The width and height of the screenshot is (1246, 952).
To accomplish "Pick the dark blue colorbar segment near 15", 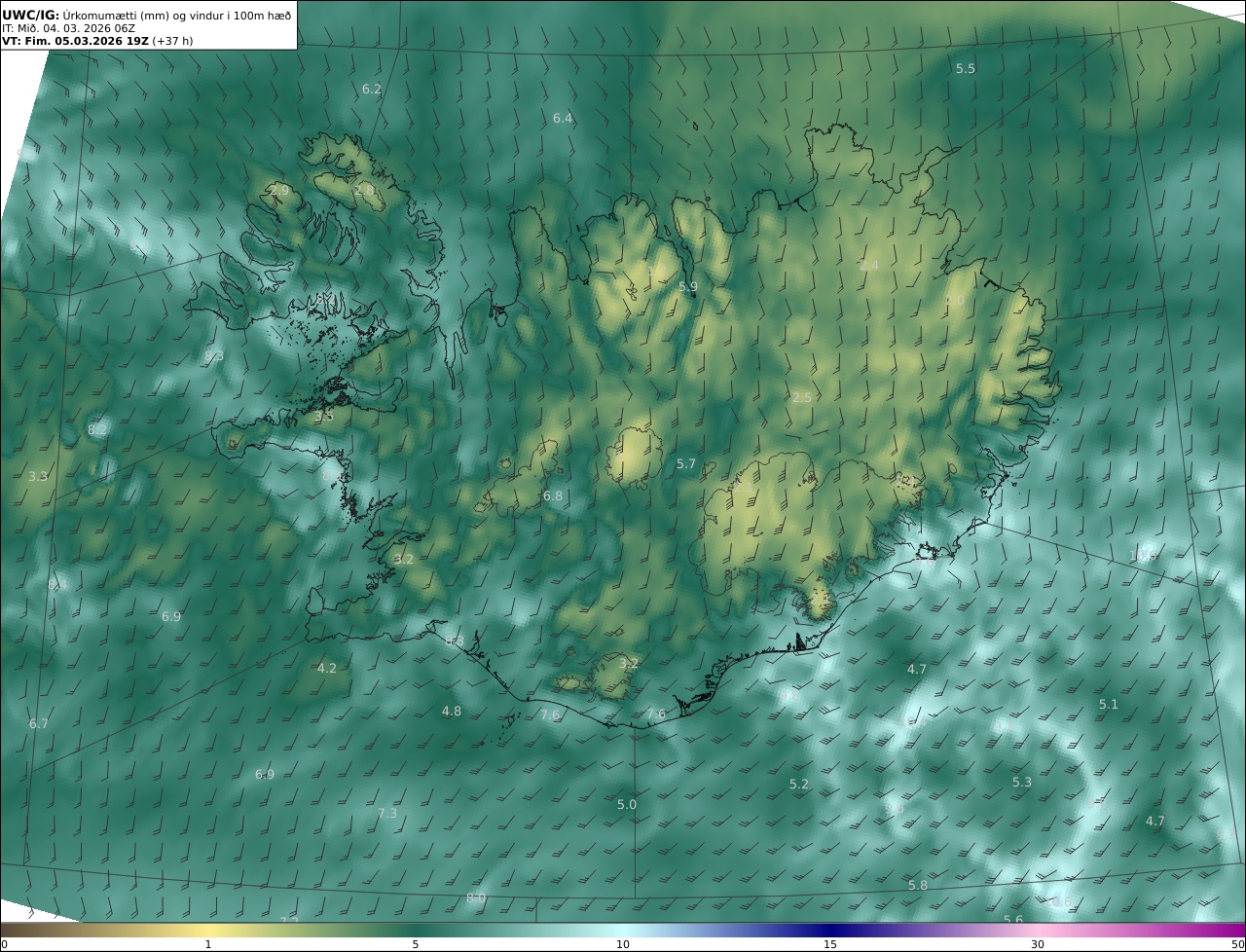I will [x=830, y=930].
